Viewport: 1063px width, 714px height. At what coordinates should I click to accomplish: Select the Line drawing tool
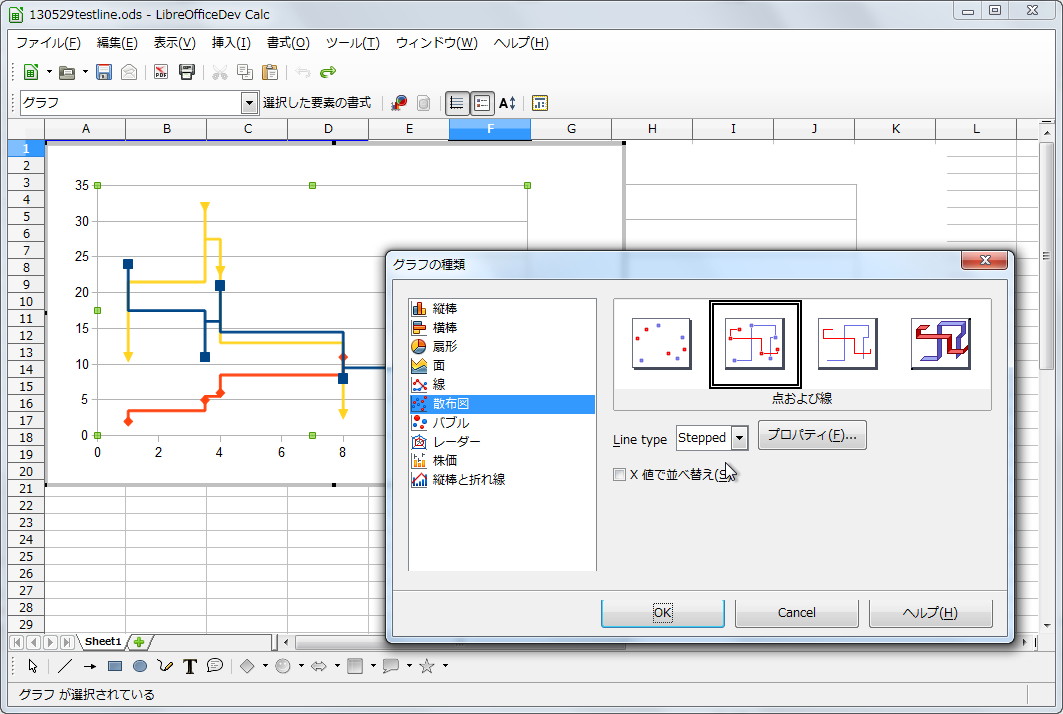(x=64, y=666)
